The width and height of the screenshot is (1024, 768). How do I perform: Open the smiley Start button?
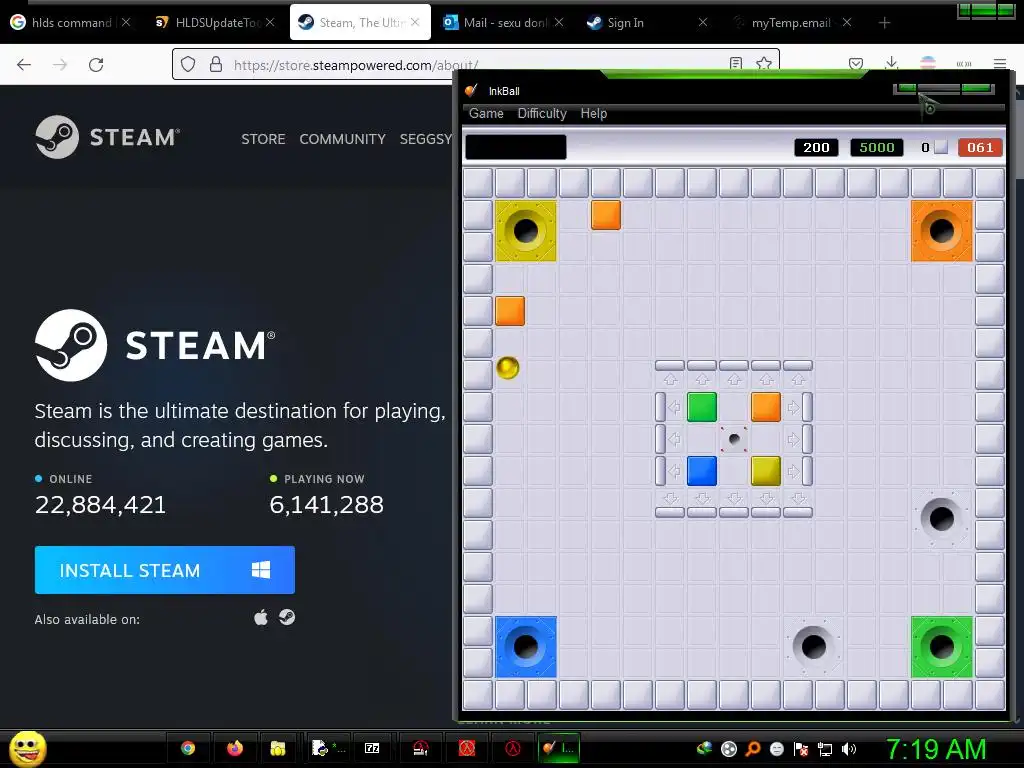pos(27,748)
